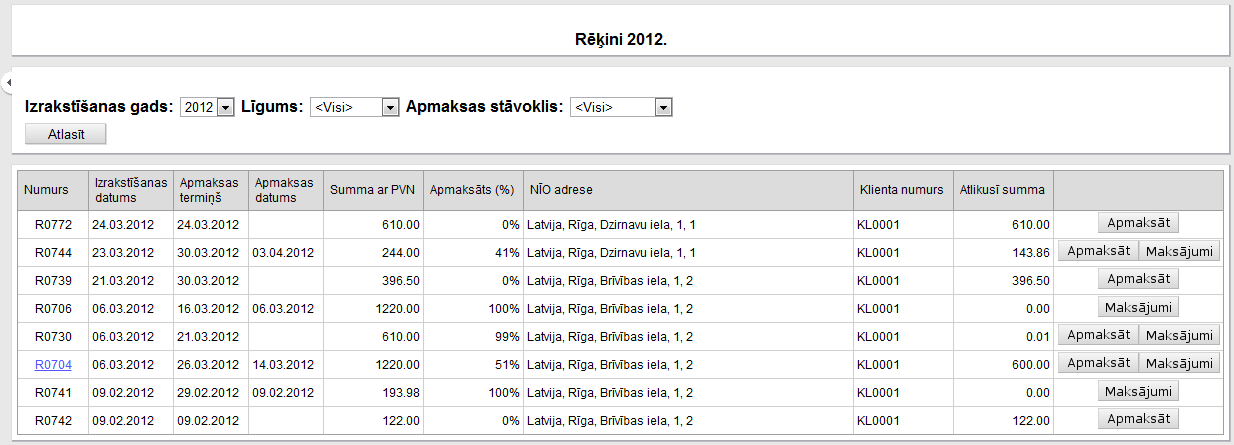Screen dimensions: 1234x445
Task: Click Apmaksāt for invoice R0704
Action: pos(1098,363)
